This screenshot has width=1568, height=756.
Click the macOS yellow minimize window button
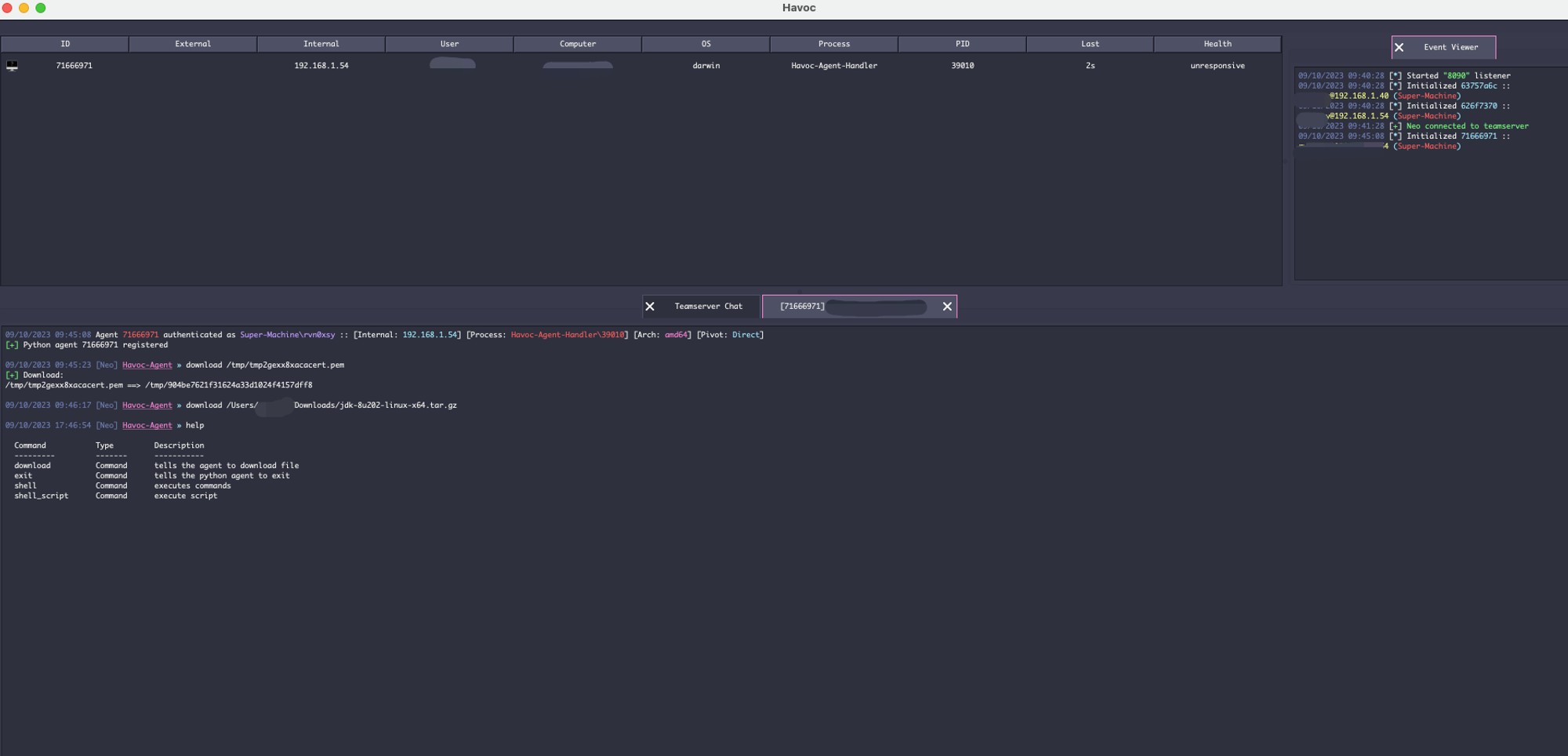click(24, 8)
